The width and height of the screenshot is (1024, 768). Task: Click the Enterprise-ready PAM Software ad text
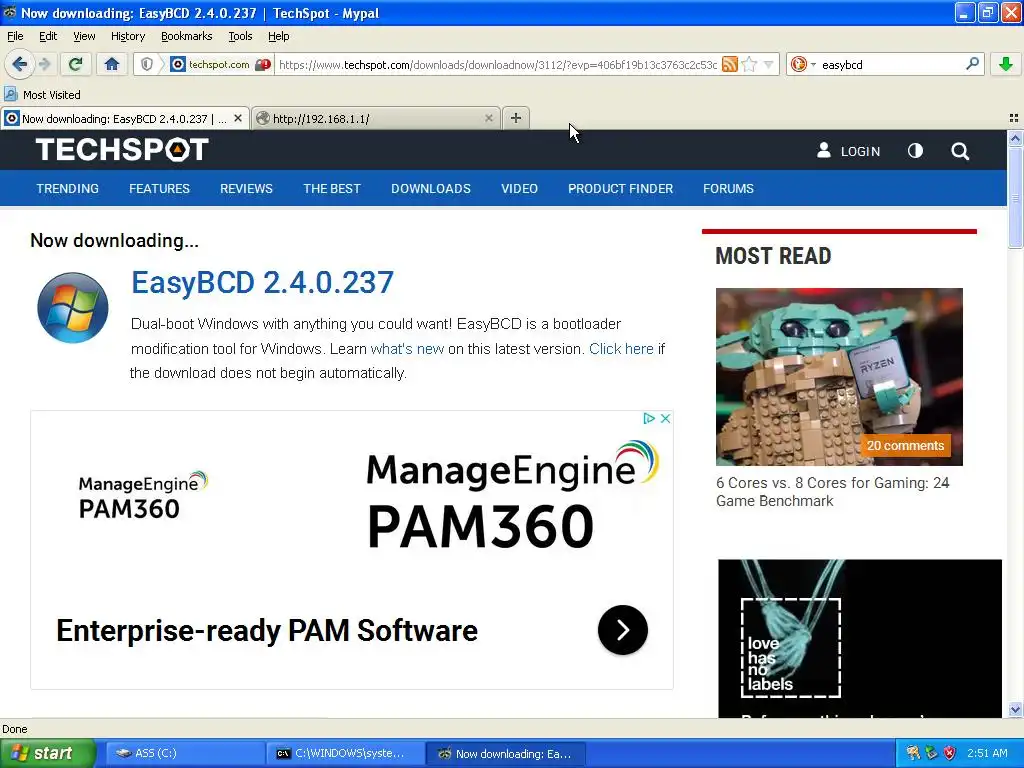tap(266, 631)
